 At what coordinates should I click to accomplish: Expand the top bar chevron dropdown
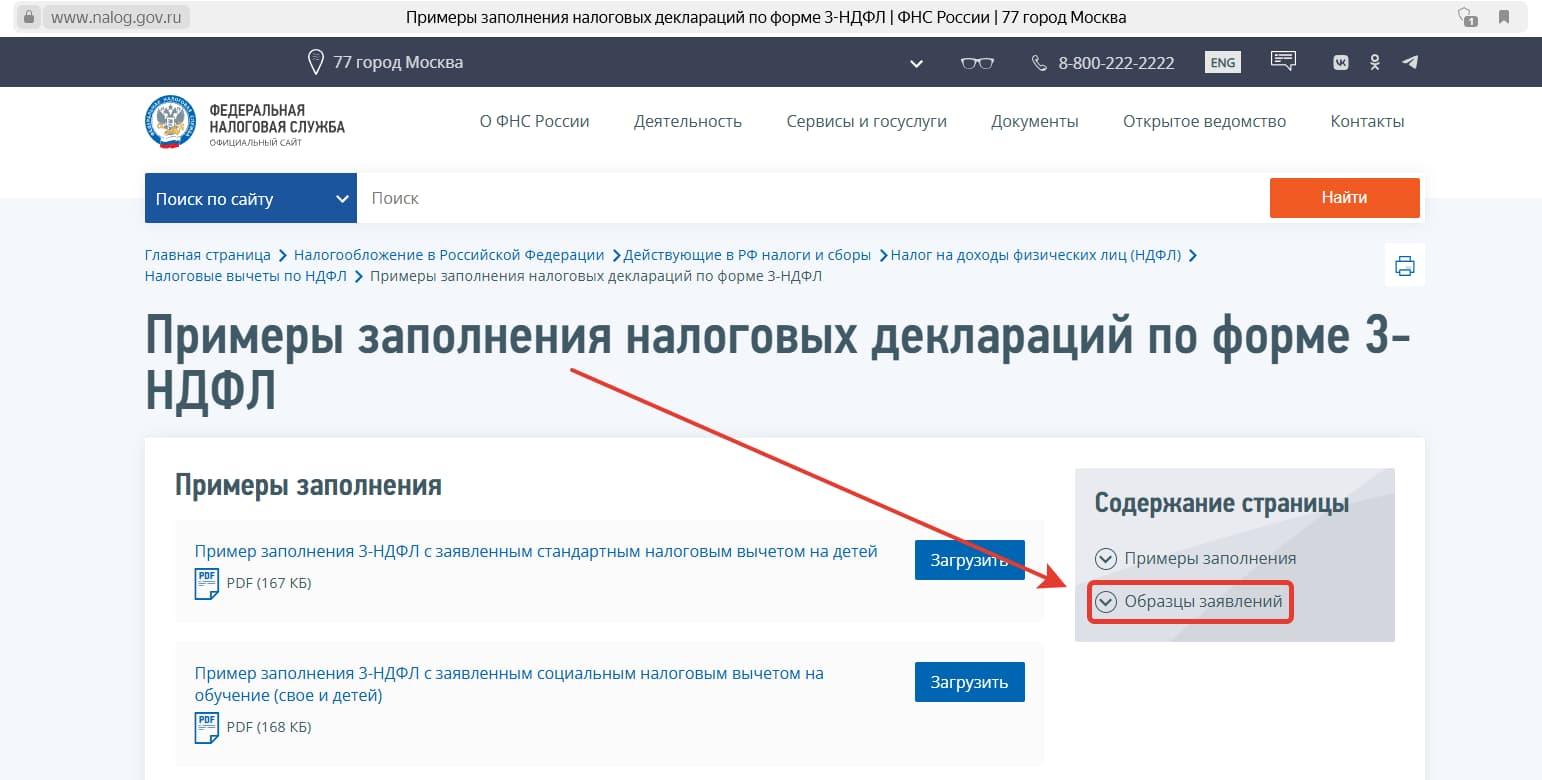point(916,64)
